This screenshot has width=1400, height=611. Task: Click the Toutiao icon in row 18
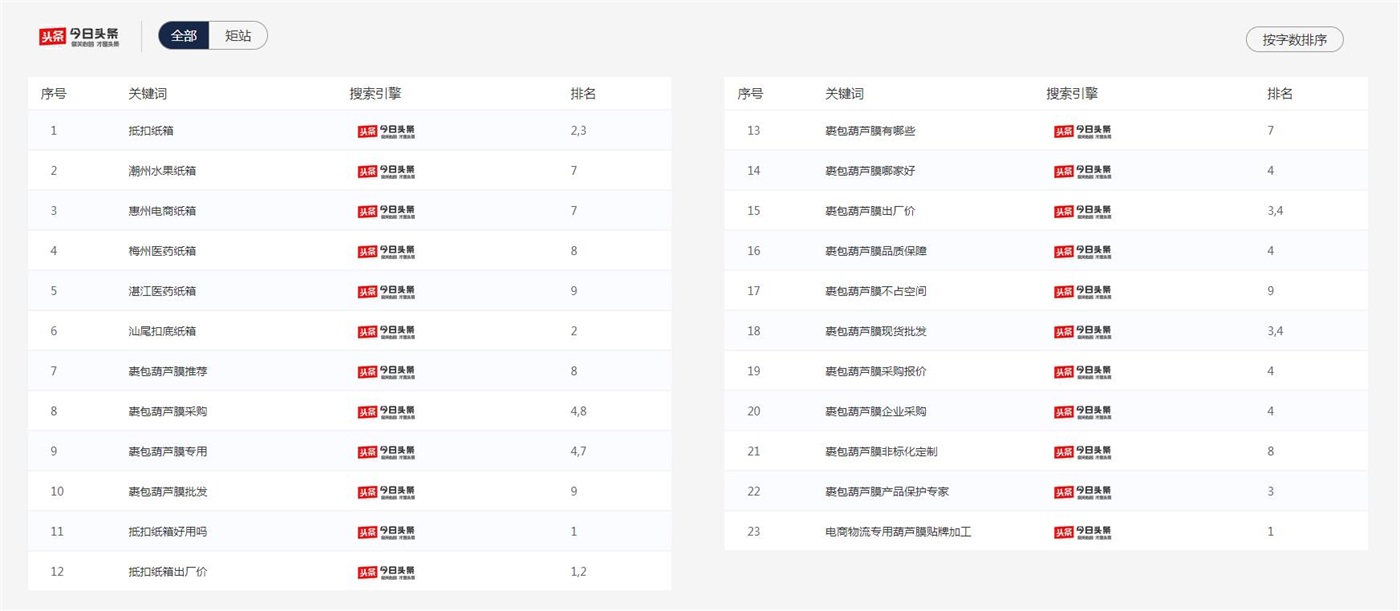pyautogui.click(x=1082, y=331)
